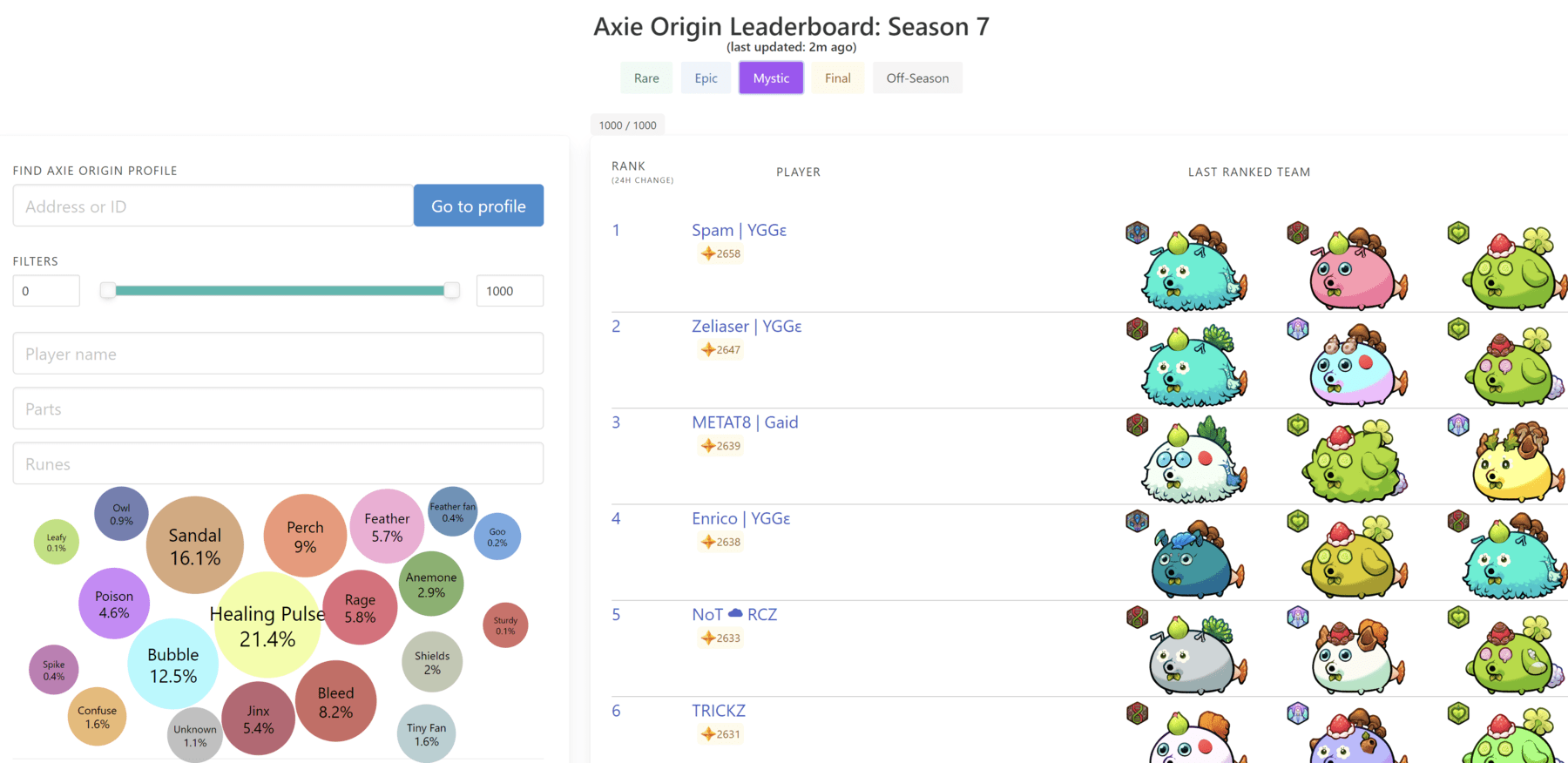Switch to the Off-Season tab

click(x=917, y=78)
